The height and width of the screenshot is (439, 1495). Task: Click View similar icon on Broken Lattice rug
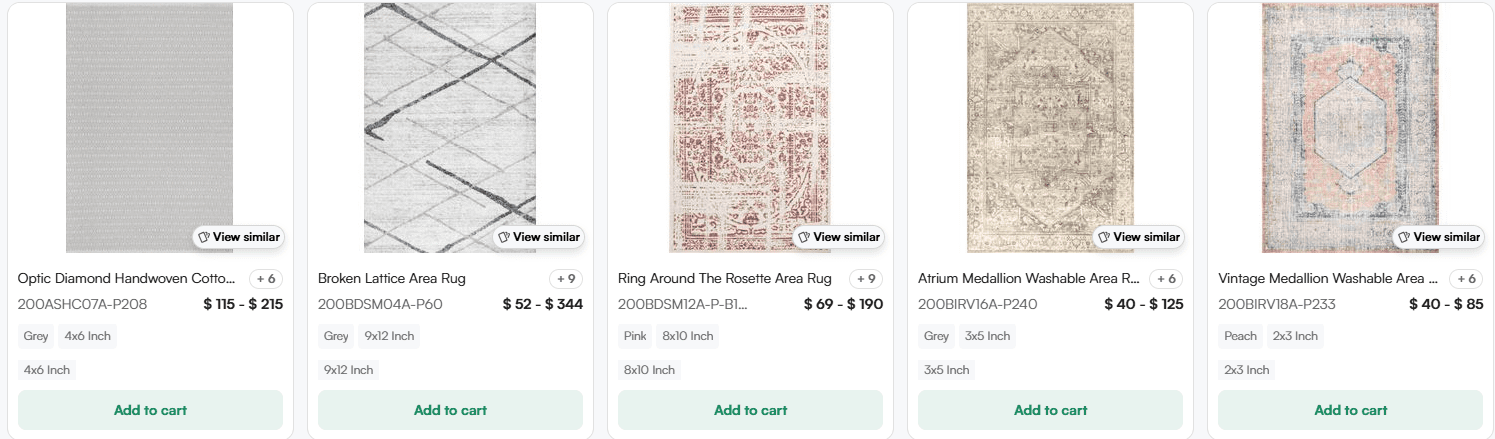coord(504,237)
